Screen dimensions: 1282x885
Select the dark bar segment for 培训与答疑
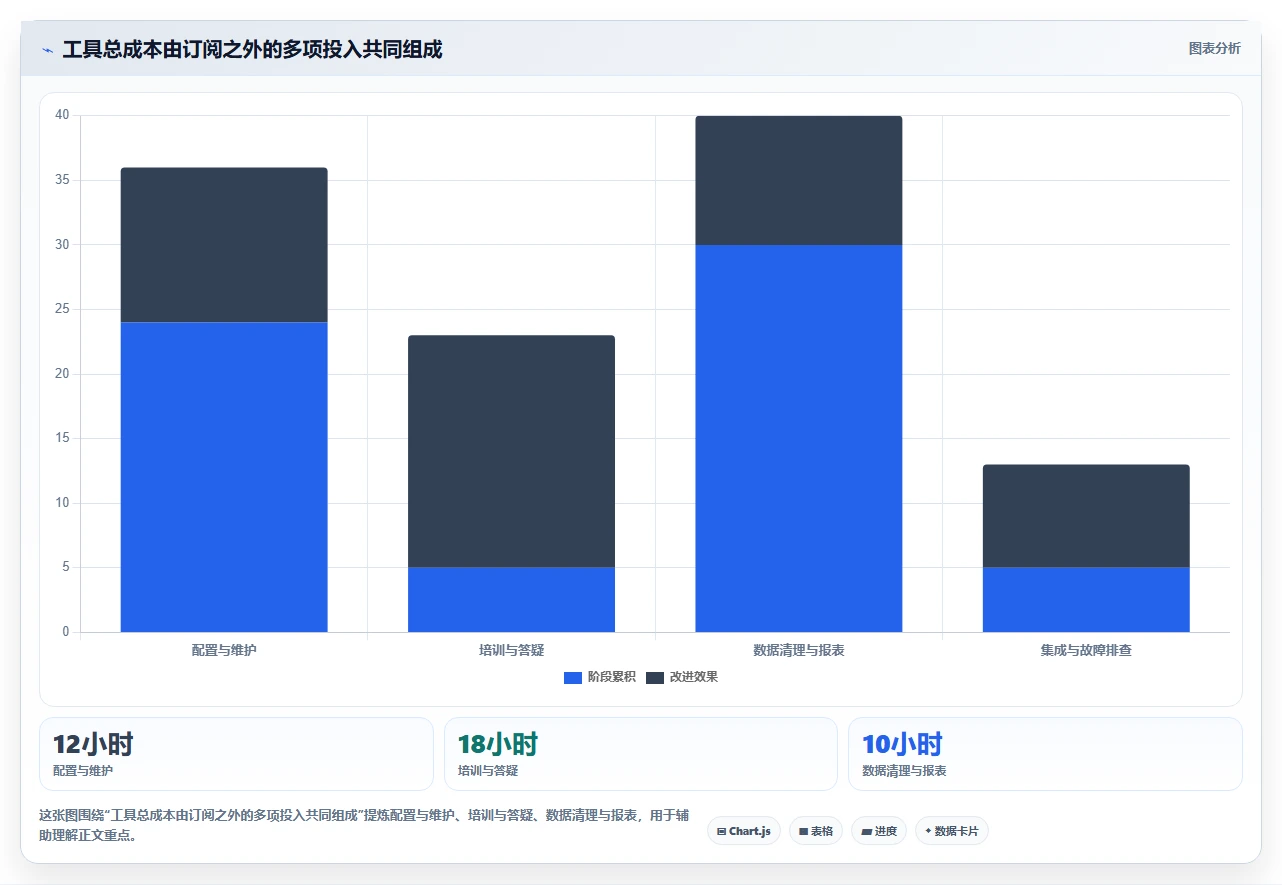(x=511, y=451)
